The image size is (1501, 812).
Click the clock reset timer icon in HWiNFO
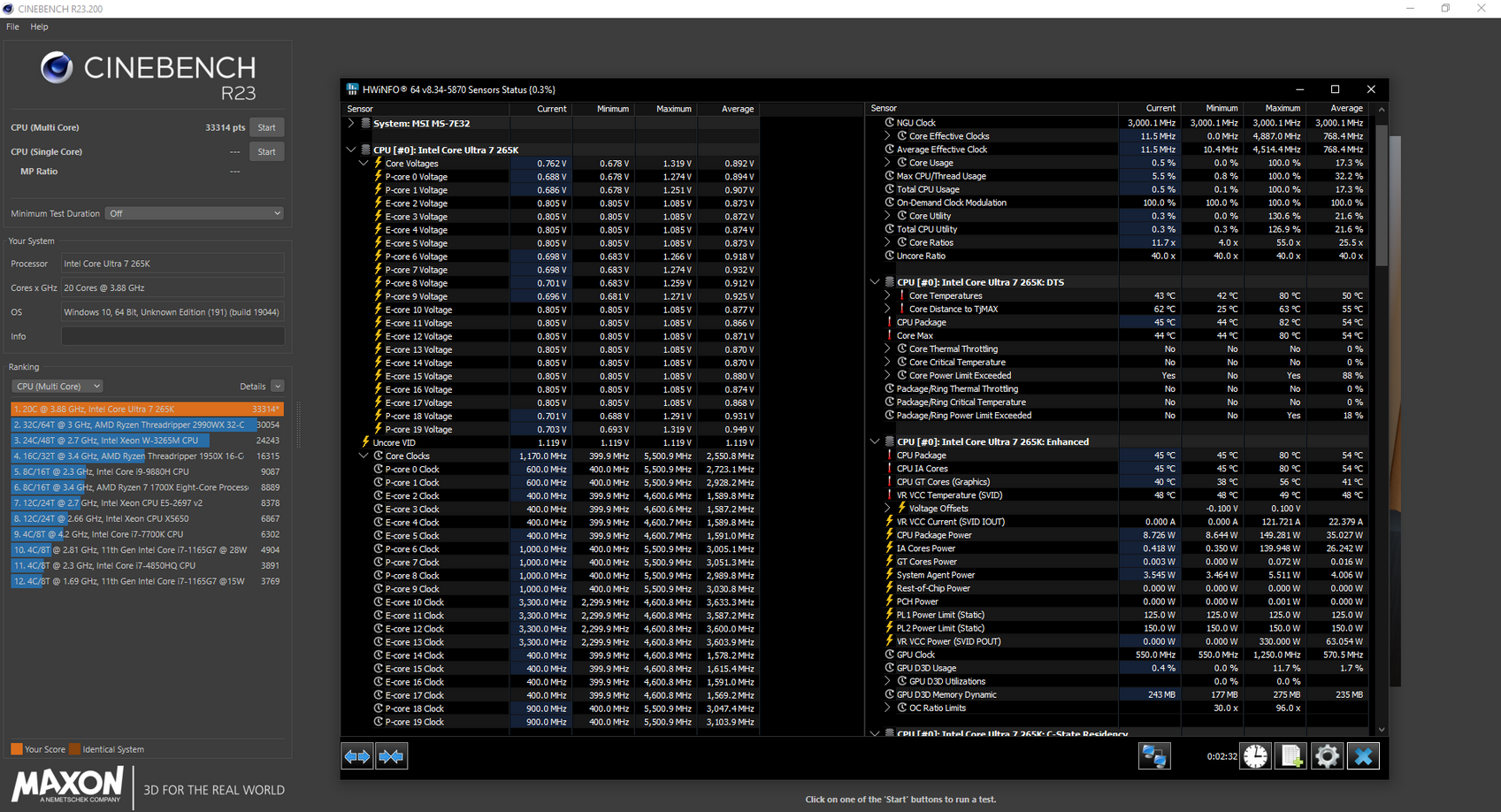[1255, 756]
